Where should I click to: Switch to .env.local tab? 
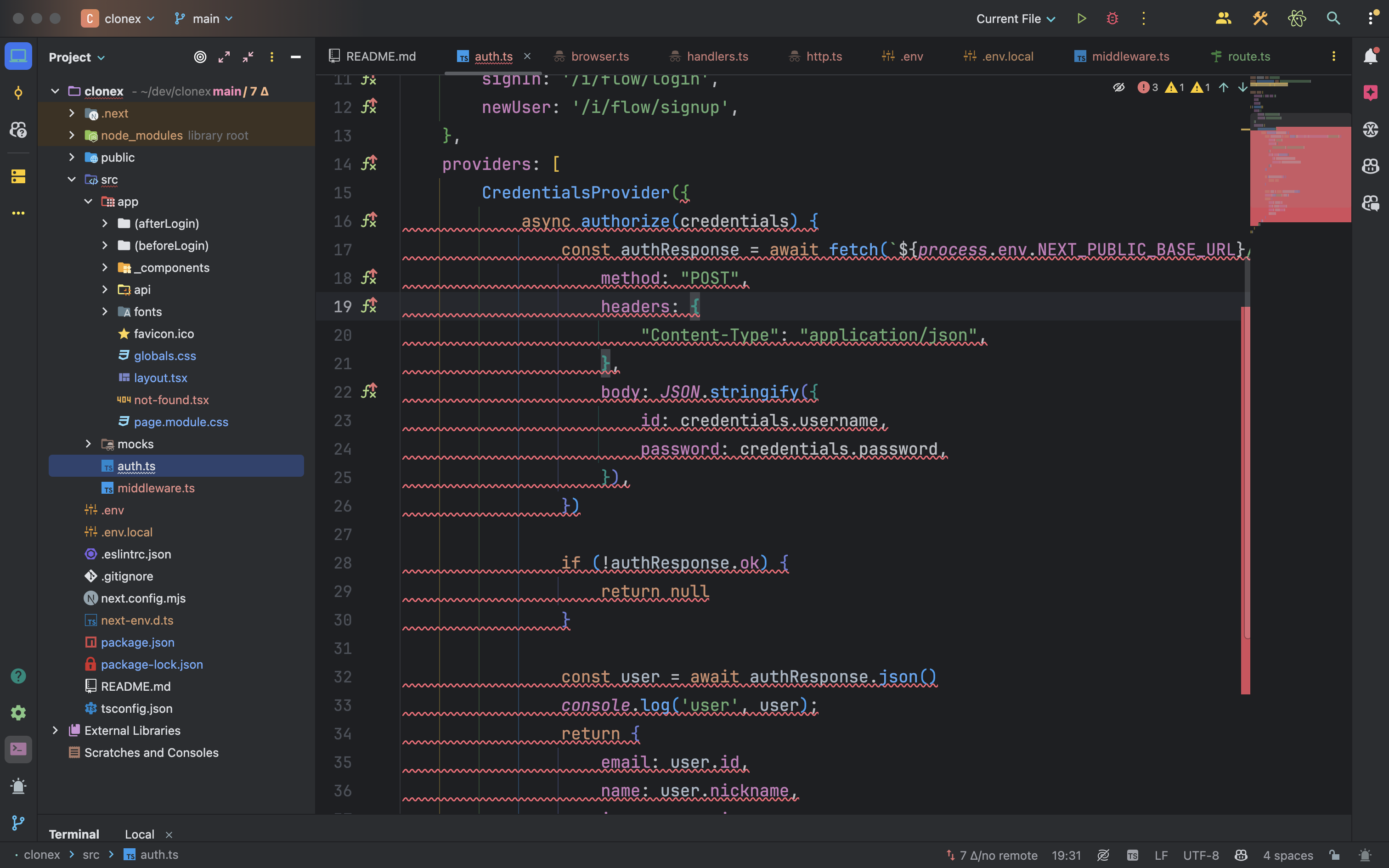click(x=998, y=56)
